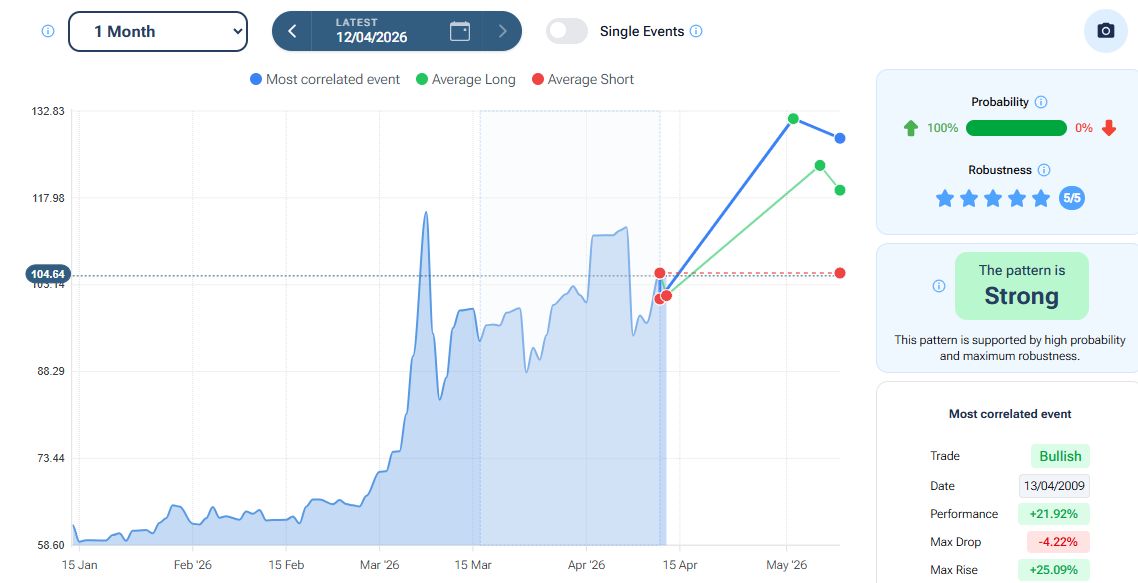
Task: Toggle Most correlated event legend series
Action: [x=325, y=79]
